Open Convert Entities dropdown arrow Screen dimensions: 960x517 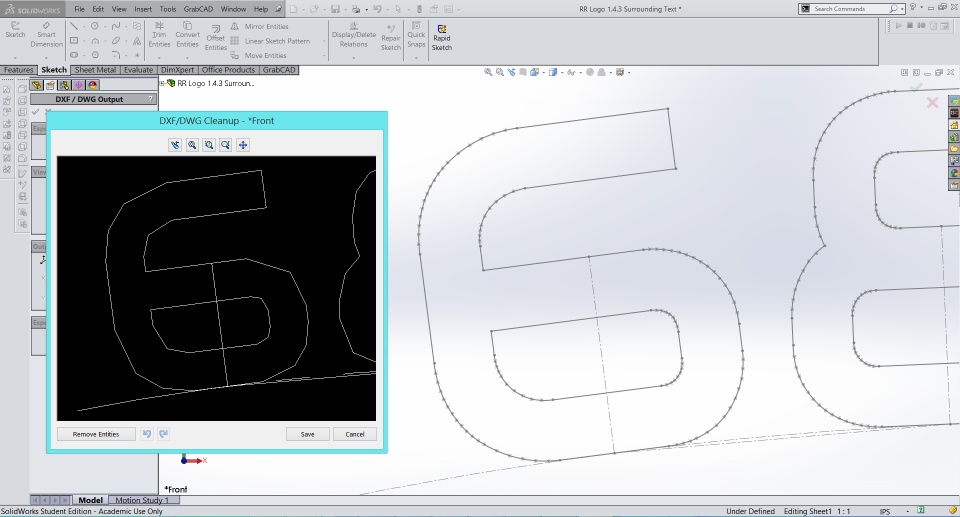coord(187,58)
